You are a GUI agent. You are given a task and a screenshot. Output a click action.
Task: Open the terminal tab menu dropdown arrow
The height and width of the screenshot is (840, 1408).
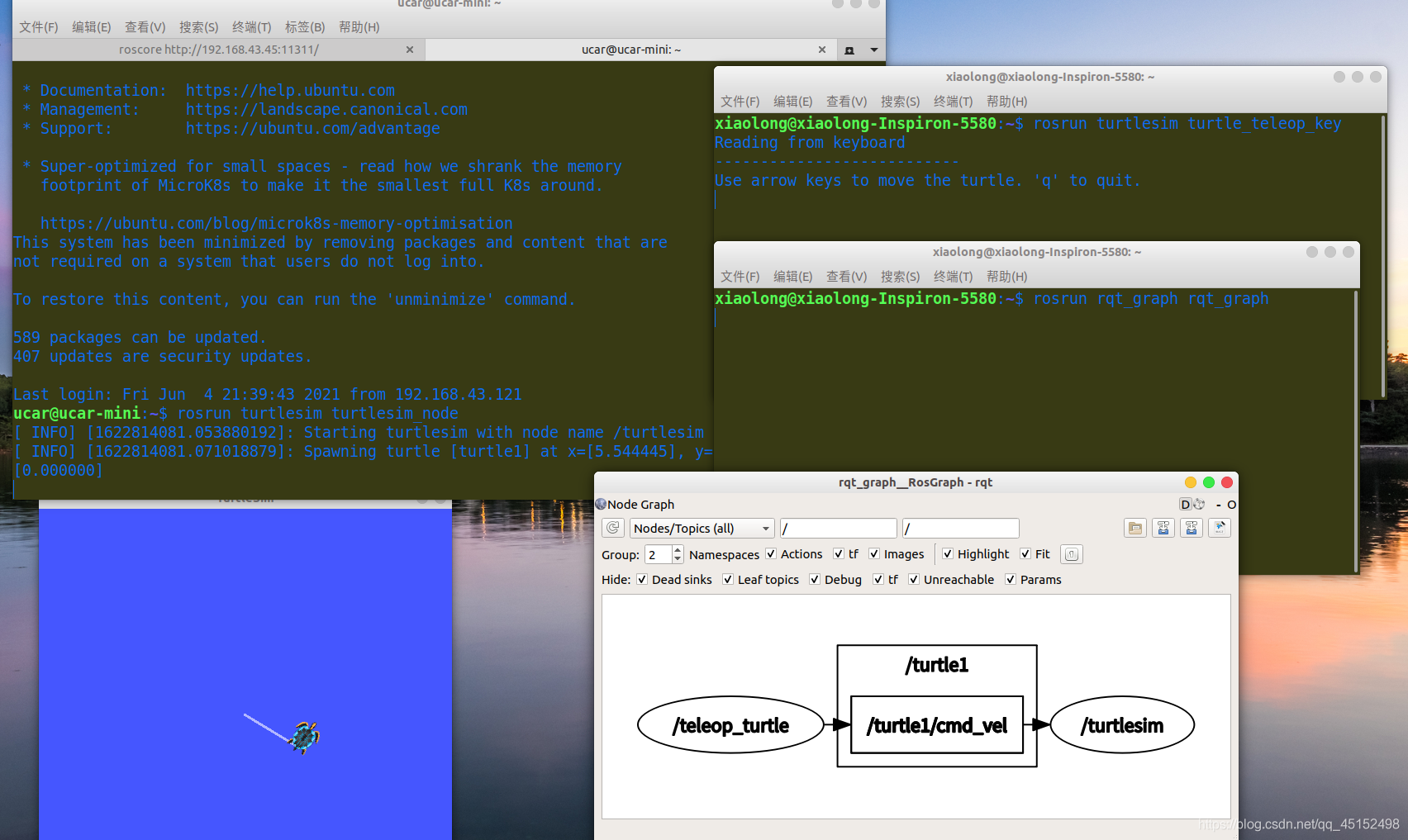(x=873, y=50)
